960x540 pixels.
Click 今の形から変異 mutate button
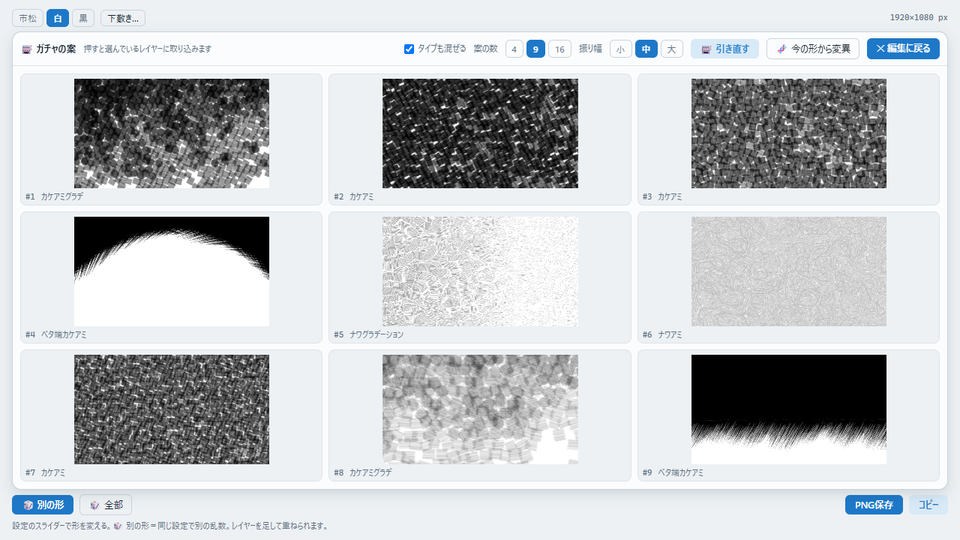click(x=813, y=49)
